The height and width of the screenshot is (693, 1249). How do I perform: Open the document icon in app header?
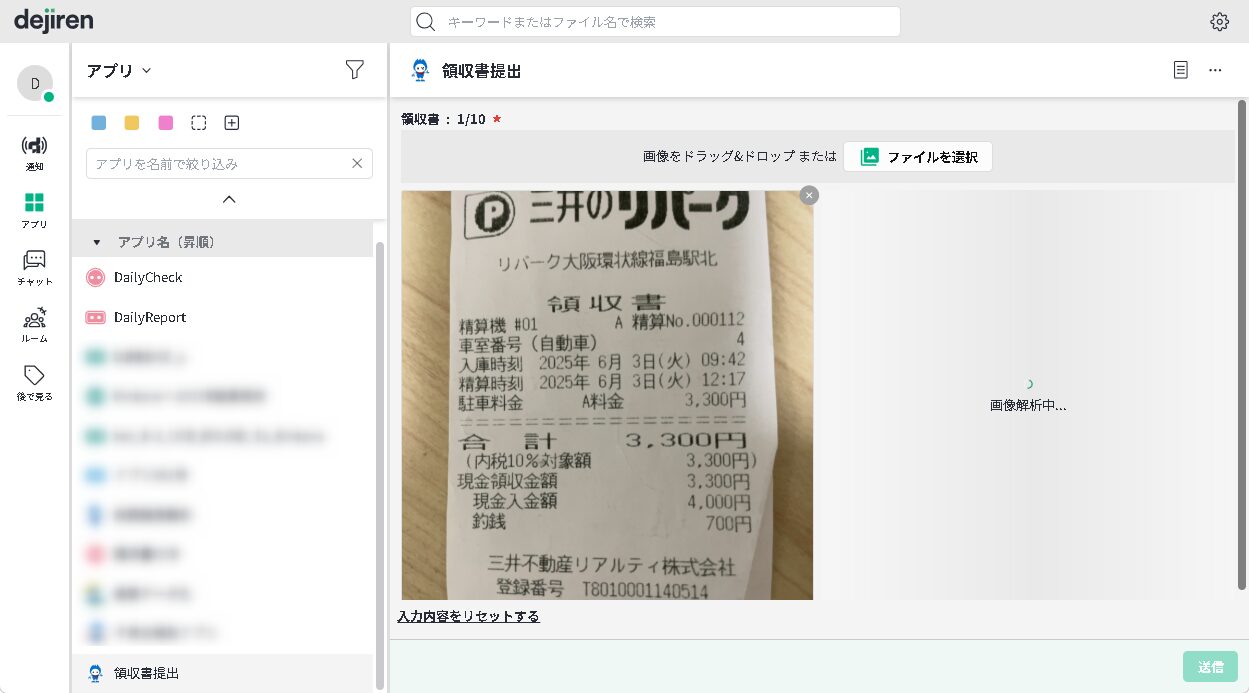click(x=1181, y=70)
